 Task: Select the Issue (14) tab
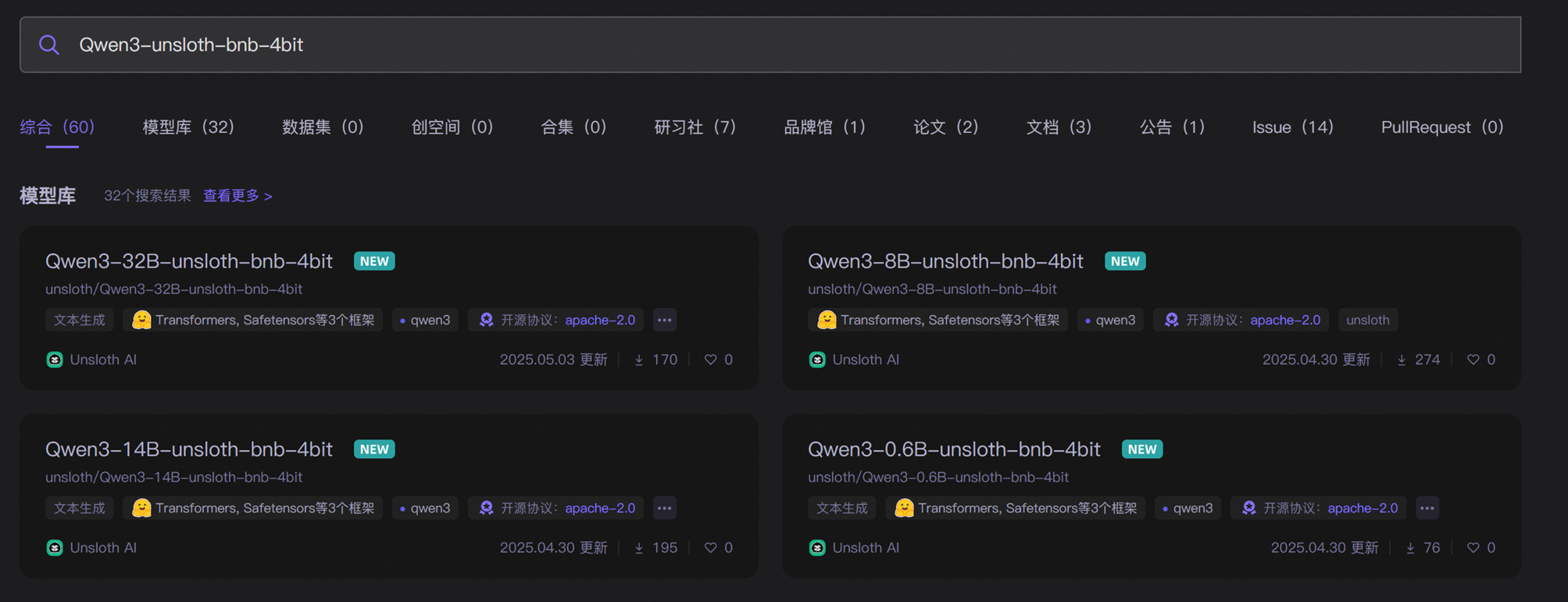coord(1293,127)
